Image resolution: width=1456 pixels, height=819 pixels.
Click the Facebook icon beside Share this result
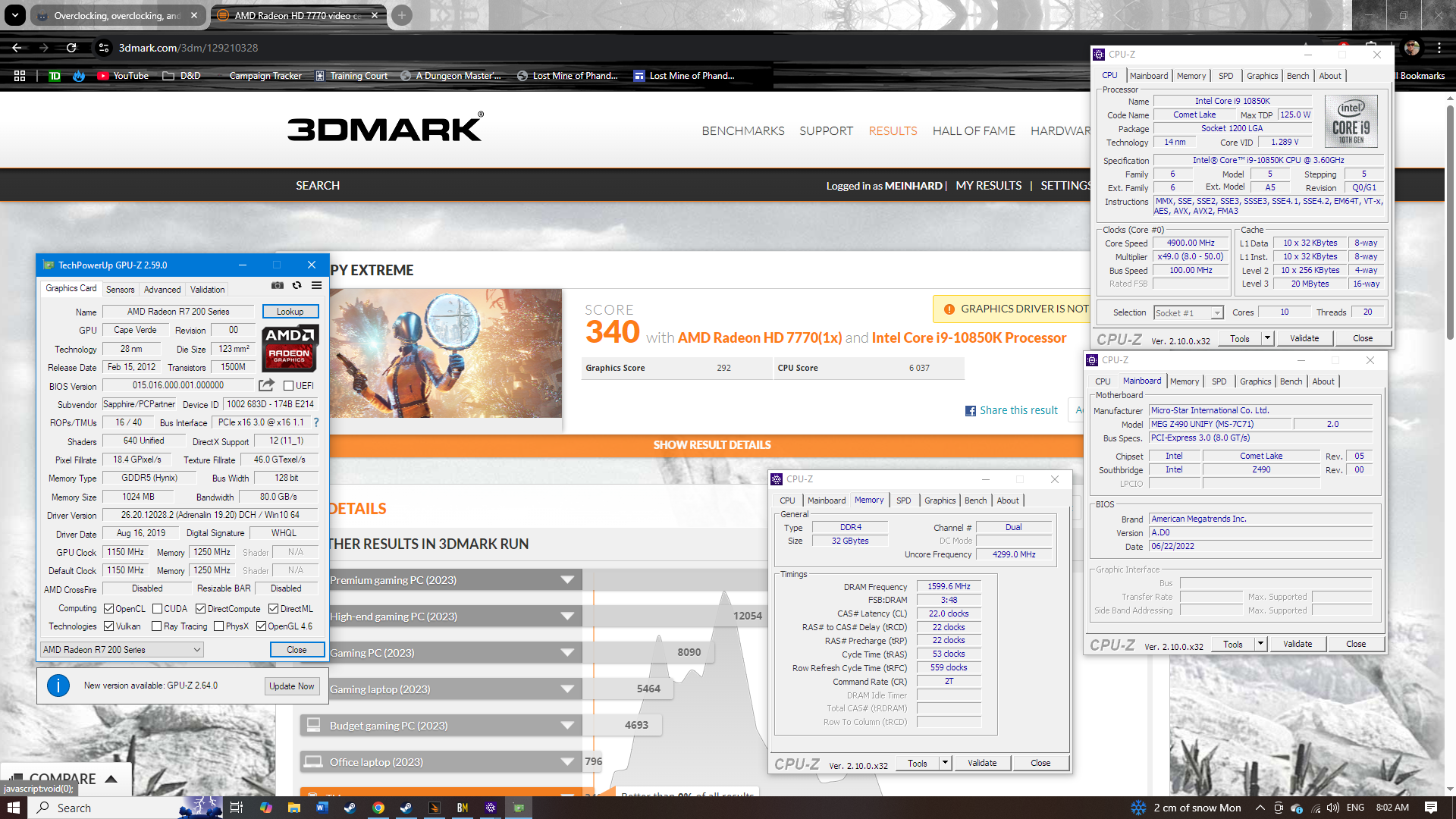click(x=970, y=411)
